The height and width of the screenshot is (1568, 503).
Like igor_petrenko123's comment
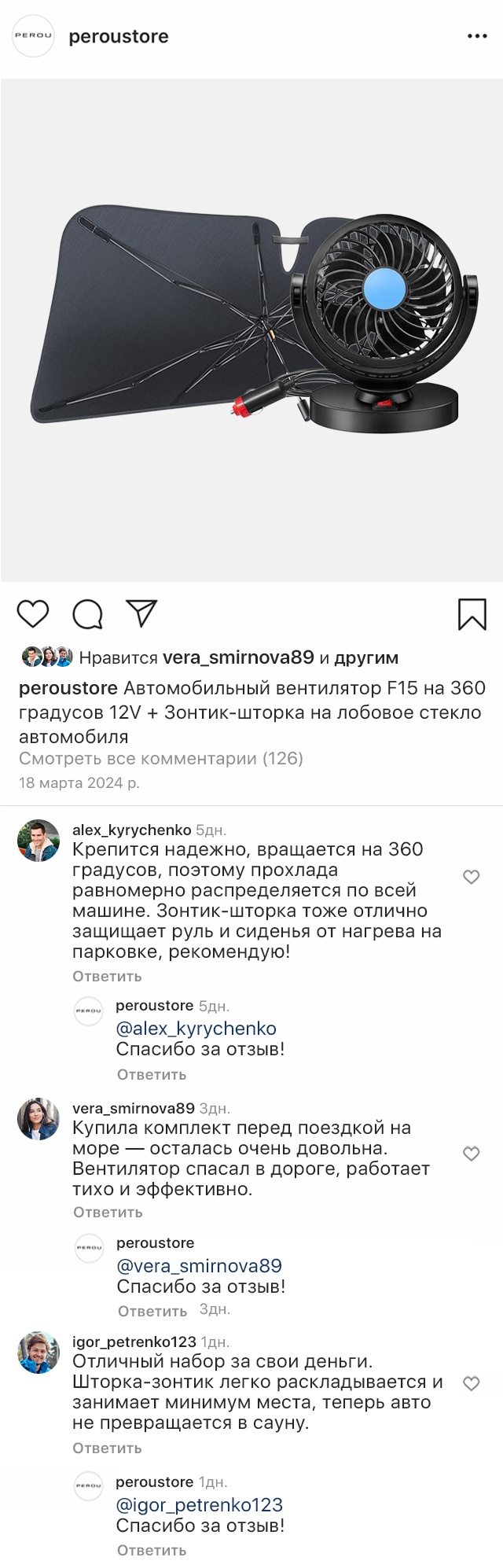(x=471, y=1383)
